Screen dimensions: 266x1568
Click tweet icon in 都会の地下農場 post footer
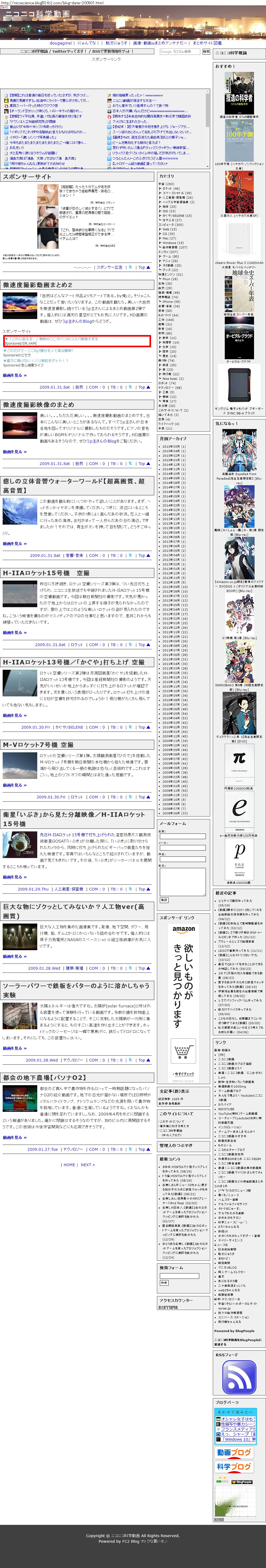tap(131, 1149)
